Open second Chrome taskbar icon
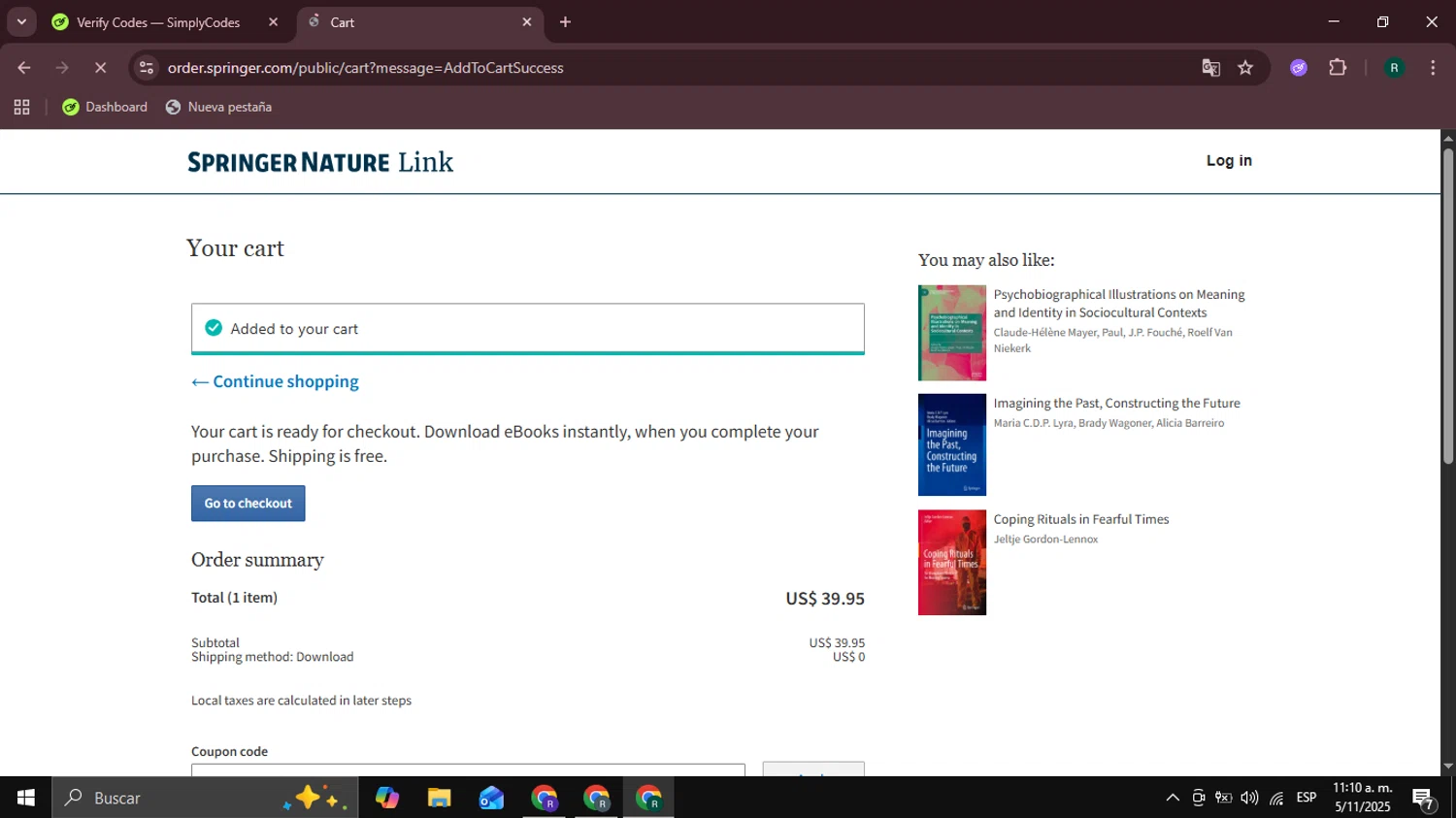The height and width of the screenshot is (818, 1456). 597,798
